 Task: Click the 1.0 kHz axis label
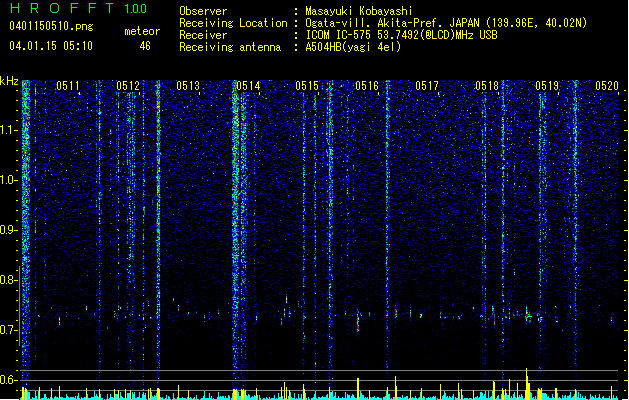coord(9,180)
